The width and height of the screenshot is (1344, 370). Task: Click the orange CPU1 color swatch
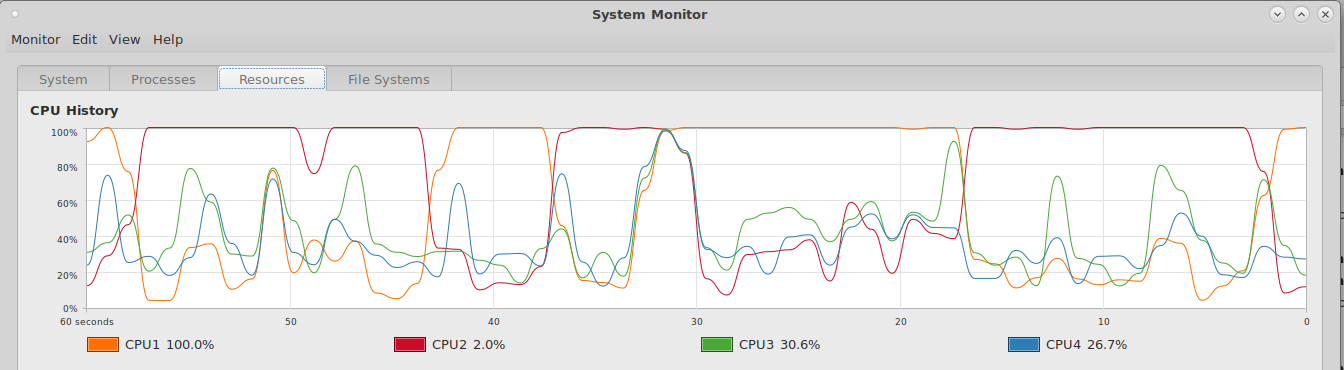click(x=103, y=344)
